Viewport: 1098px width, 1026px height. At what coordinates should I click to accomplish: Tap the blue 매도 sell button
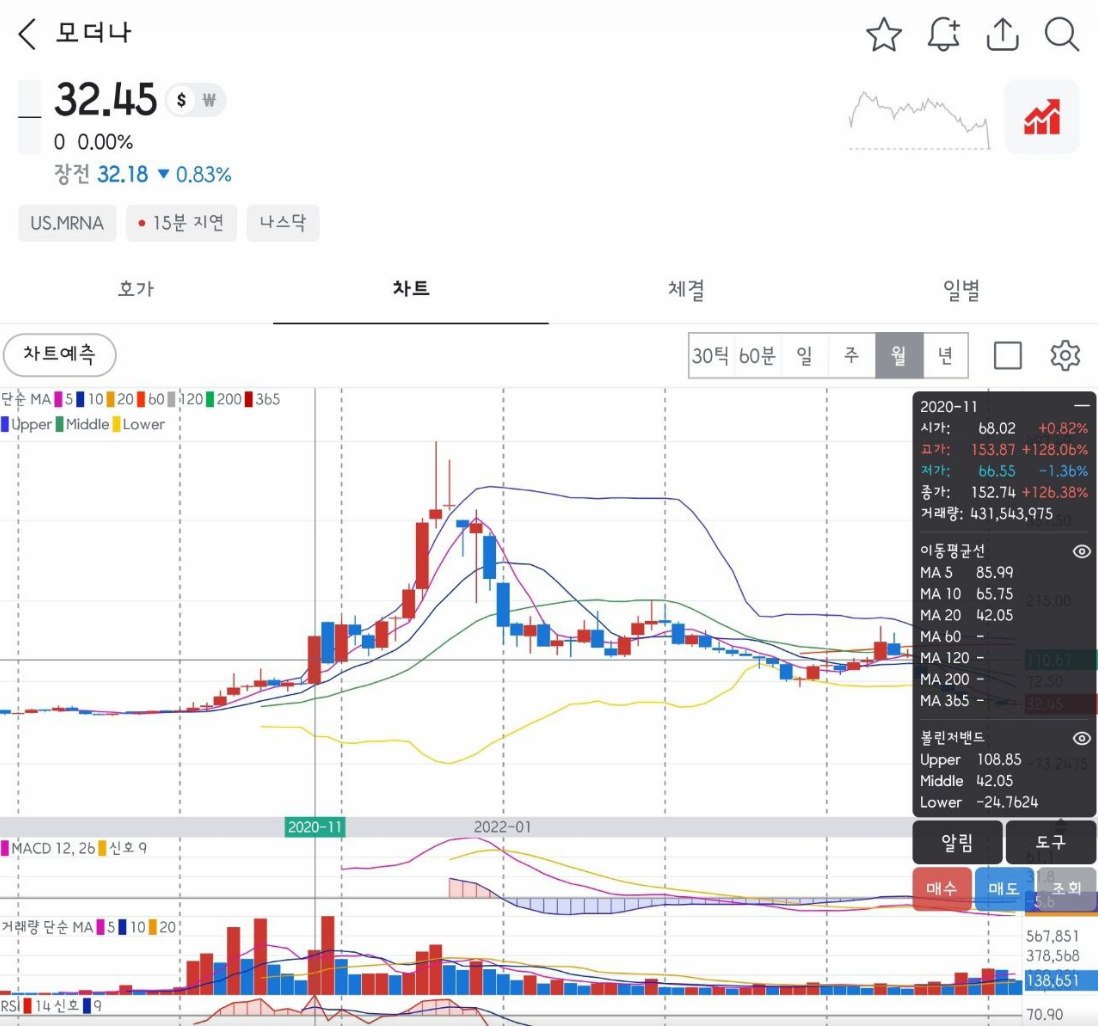pyautogui.click(x=1003, y=889)
